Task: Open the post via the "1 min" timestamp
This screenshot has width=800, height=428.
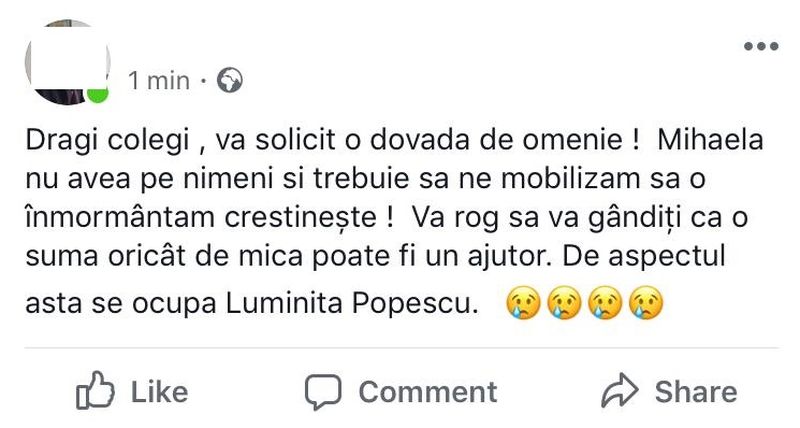Action: pyautogui.click(x=158, y=81)
